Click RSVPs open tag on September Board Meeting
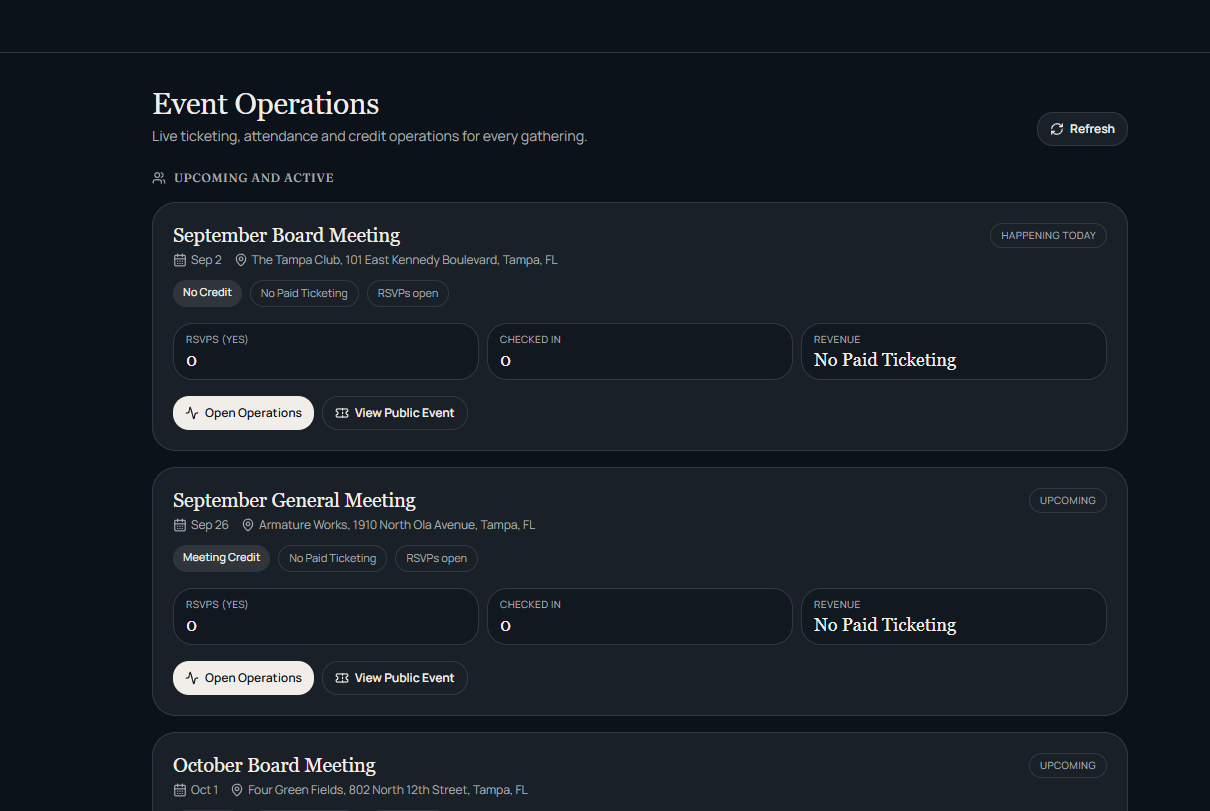1210x811 pixels. [408, 293]
